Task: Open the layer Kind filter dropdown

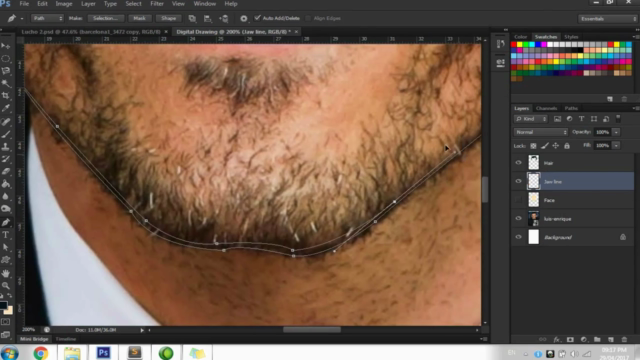Action: 531,119
